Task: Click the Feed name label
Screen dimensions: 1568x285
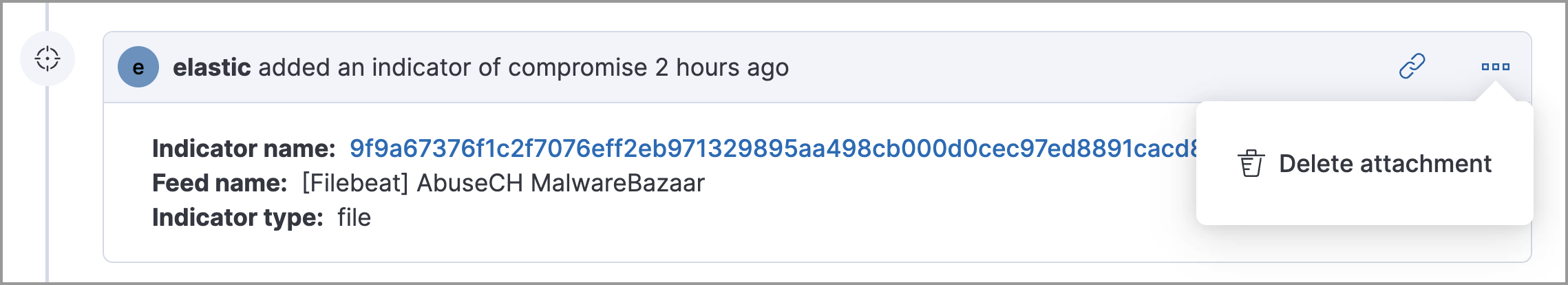Action: pyautogui.click(x=220, y=182)
